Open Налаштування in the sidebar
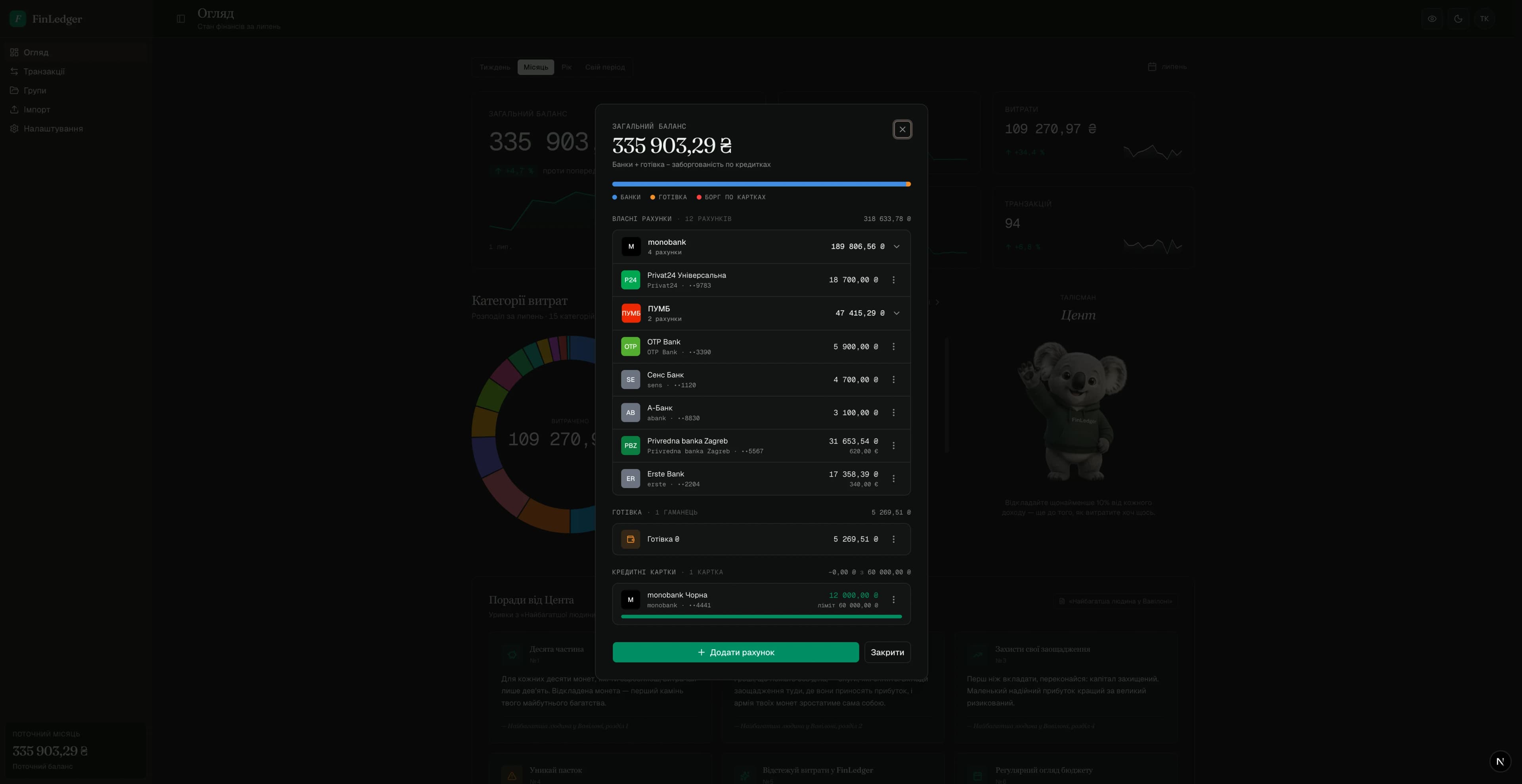Screen dimensions: 1522x784 coord(76,129)
